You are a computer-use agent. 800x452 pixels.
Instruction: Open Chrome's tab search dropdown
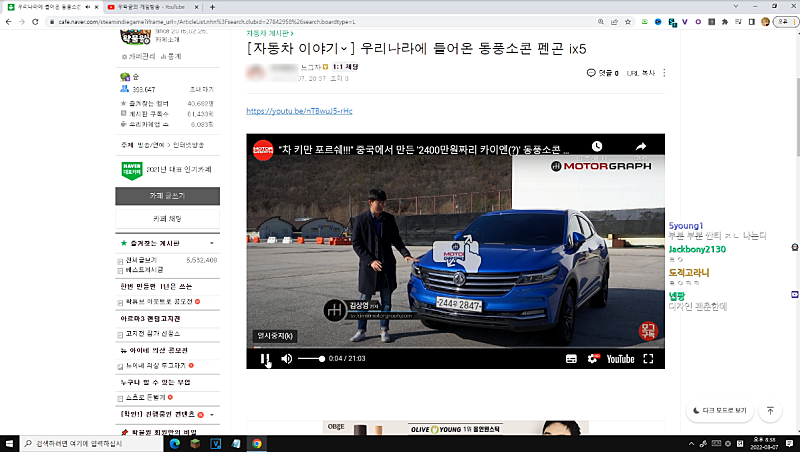(x=735, y=6)
